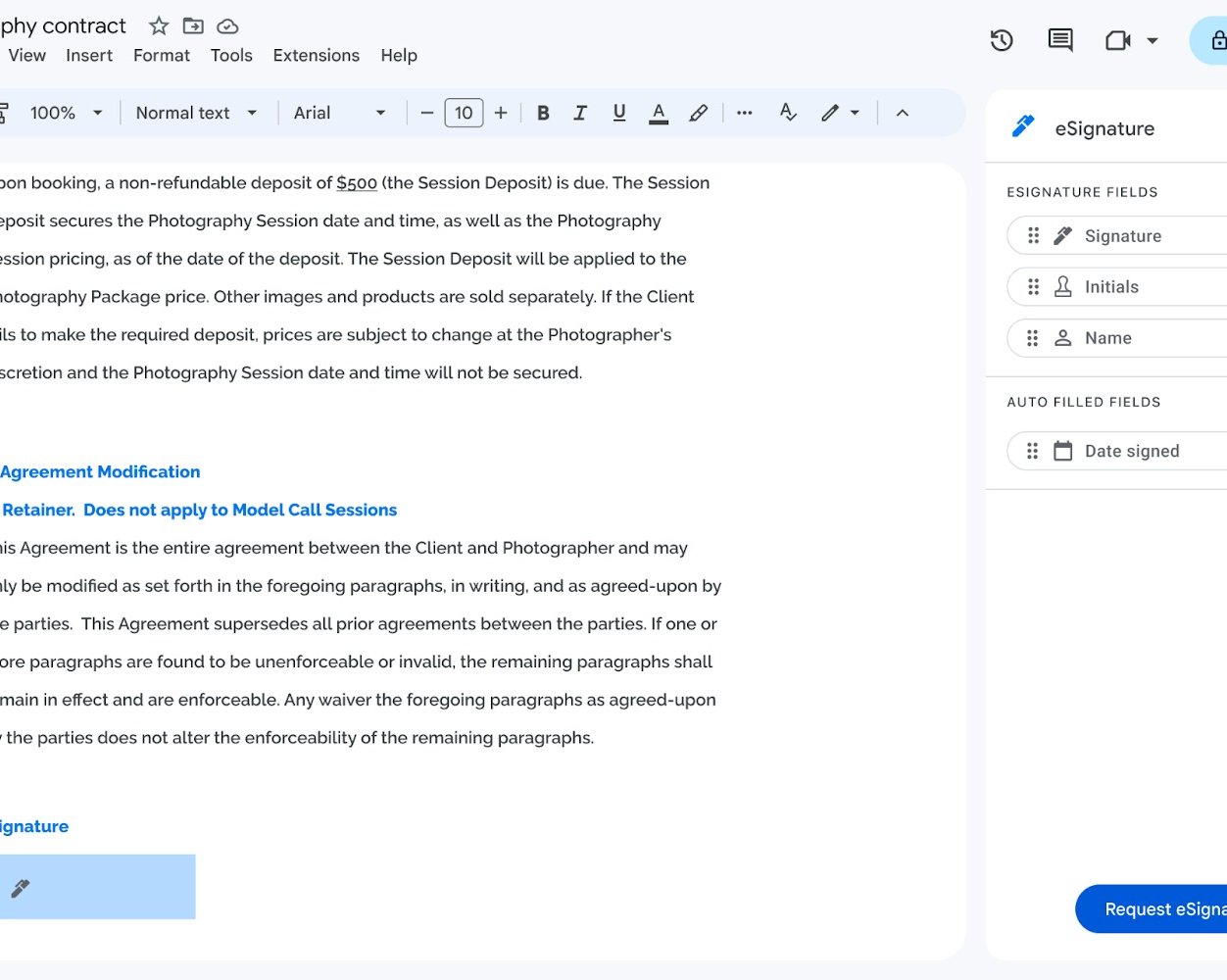Click the Date signed drag handle

[x=1033, y=451]
